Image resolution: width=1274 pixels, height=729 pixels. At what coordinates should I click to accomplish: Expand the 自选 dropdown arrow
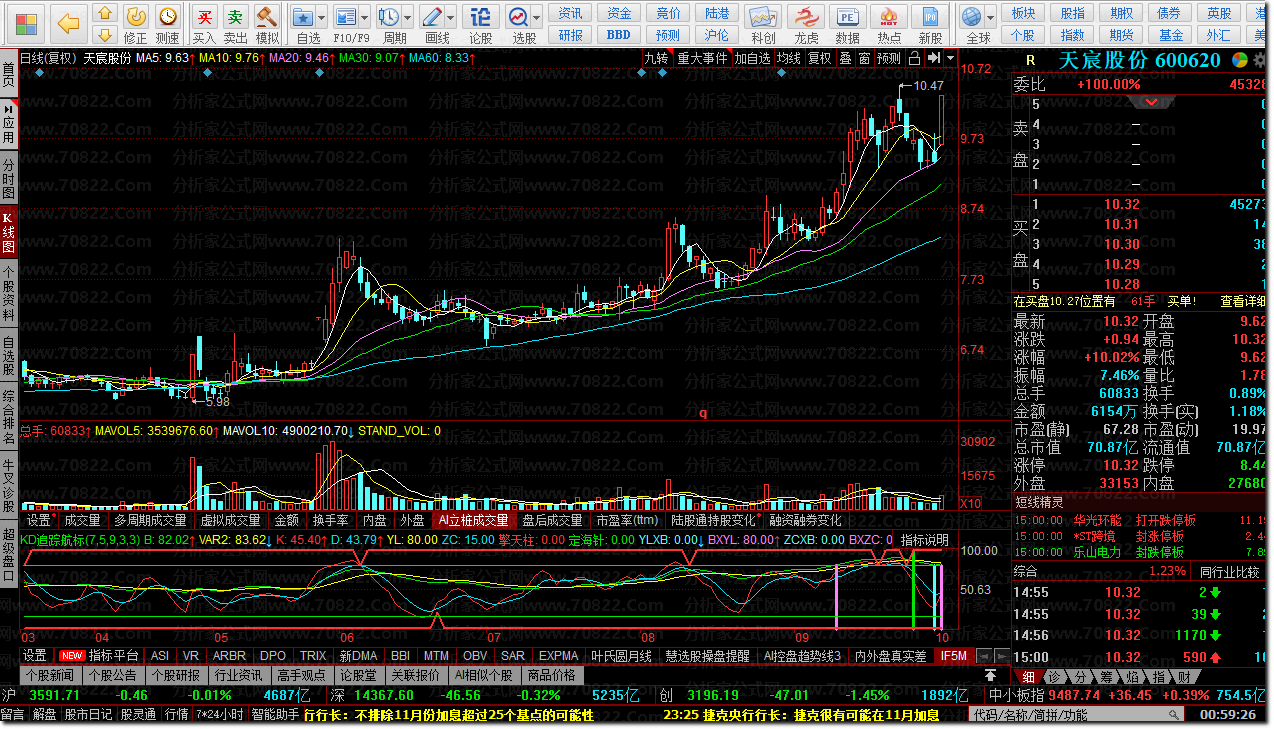point(323,17)
